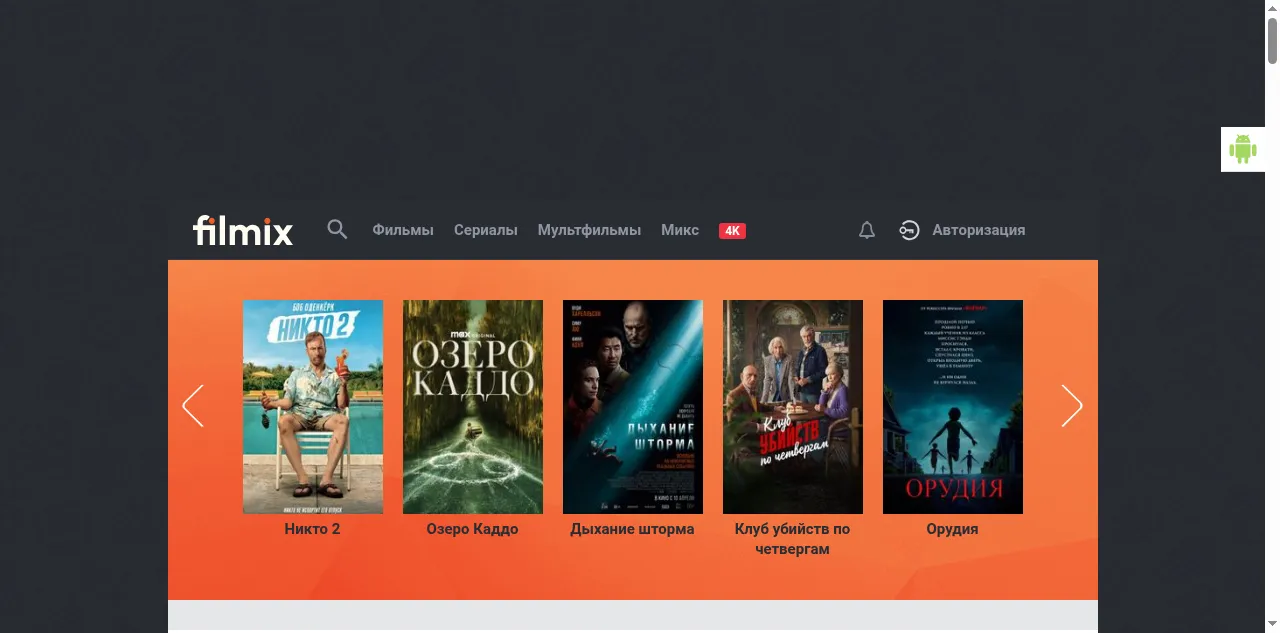Open the Никто 2 poster
The height and width of the screenshot is (633, 1280).
[313, 407]
